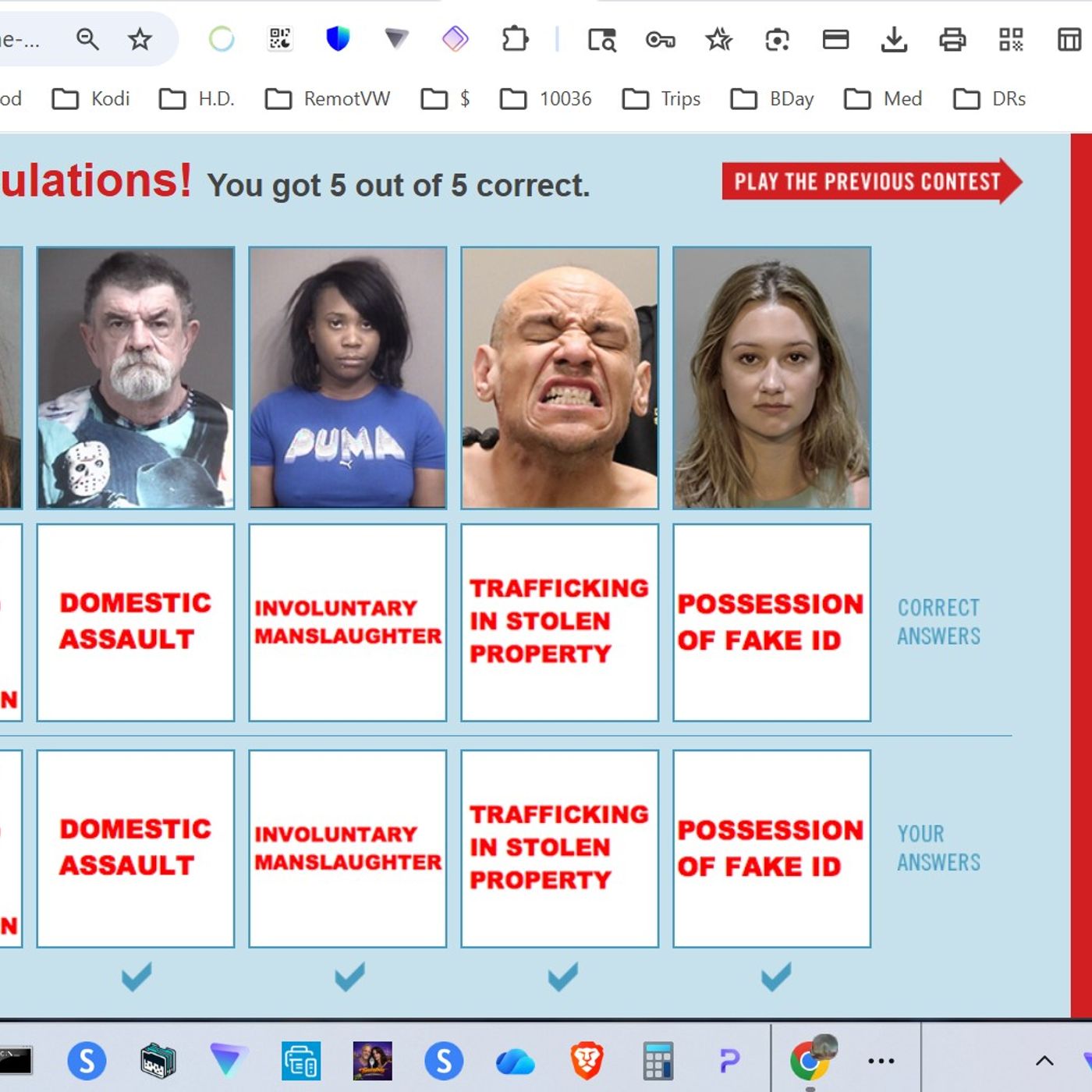Viewport: 1092px width, 1092px height.
Task: Click Involuntary Manslaughter card in your answers row
Action: pyautogui.click(x=348, y=849)
